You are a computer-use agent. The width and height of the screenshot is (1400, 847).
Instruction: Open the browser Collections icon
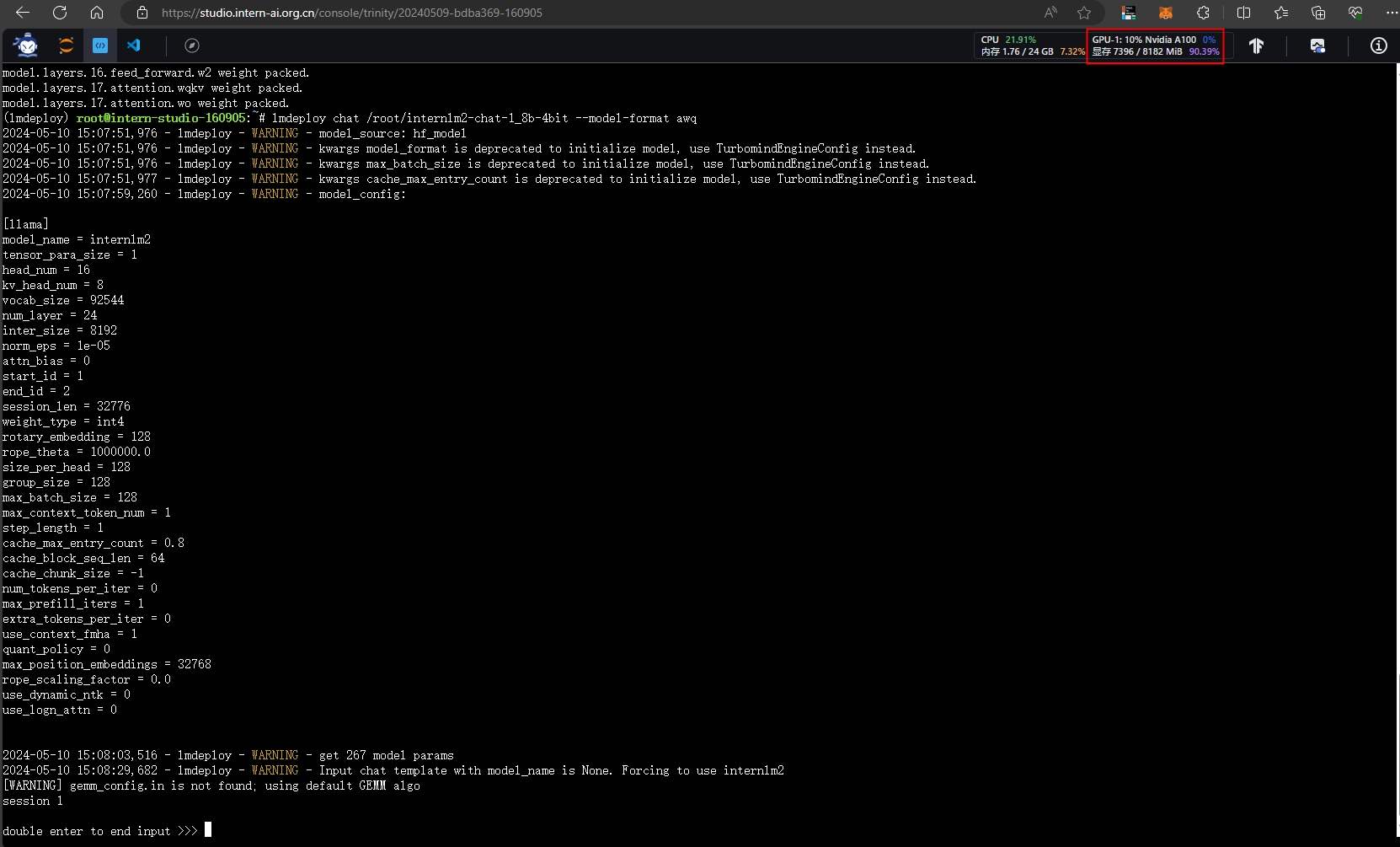[x=1318, y=13]
